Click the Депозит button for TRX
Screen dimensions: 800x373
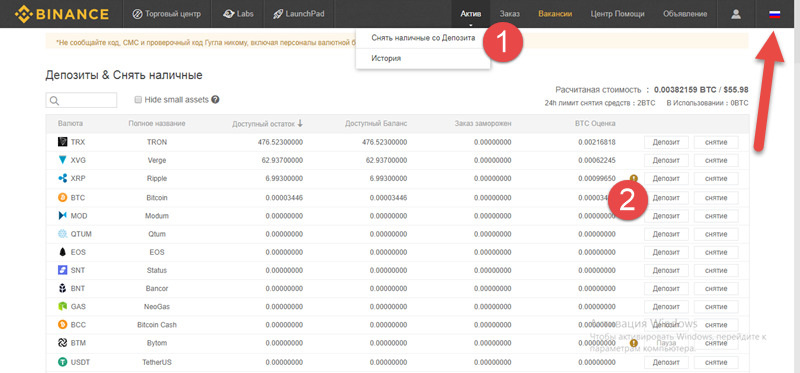click(x=666, y=142)
